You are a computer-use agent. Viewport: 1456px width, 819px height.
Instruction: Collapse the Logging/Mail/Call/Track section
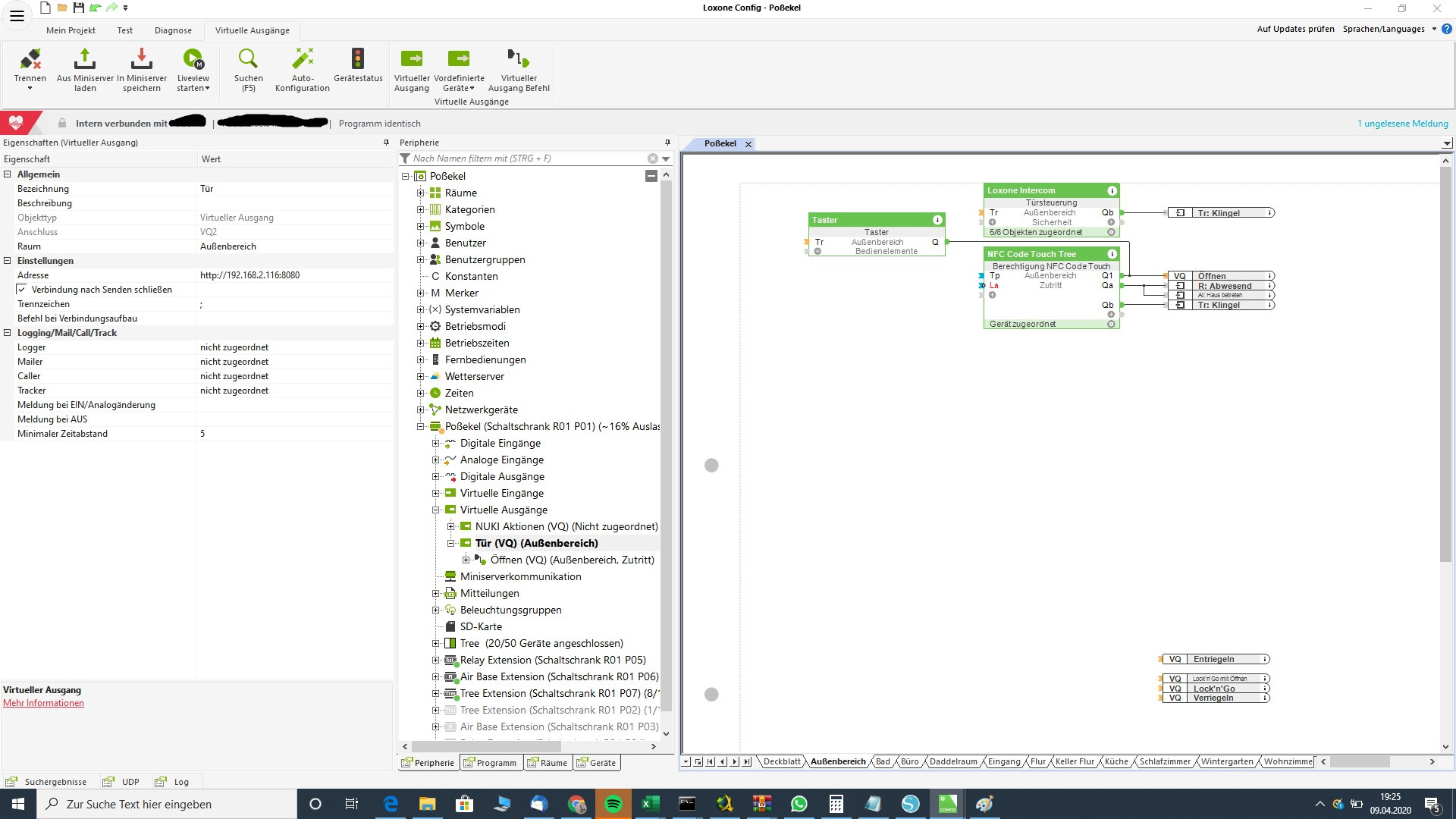(8, 333)
